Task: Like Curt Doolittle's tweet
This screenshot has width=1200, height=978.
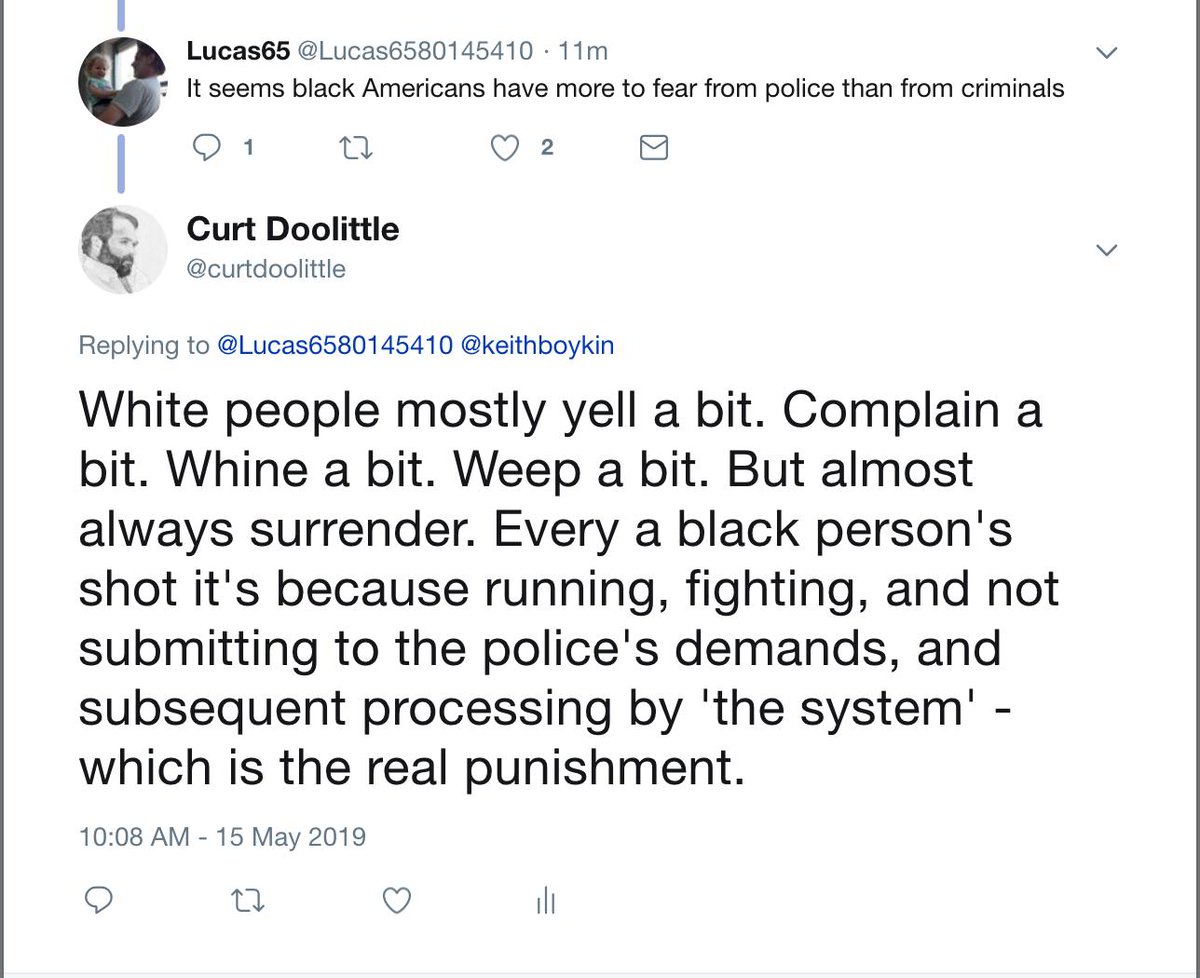Action: [398, 901]
